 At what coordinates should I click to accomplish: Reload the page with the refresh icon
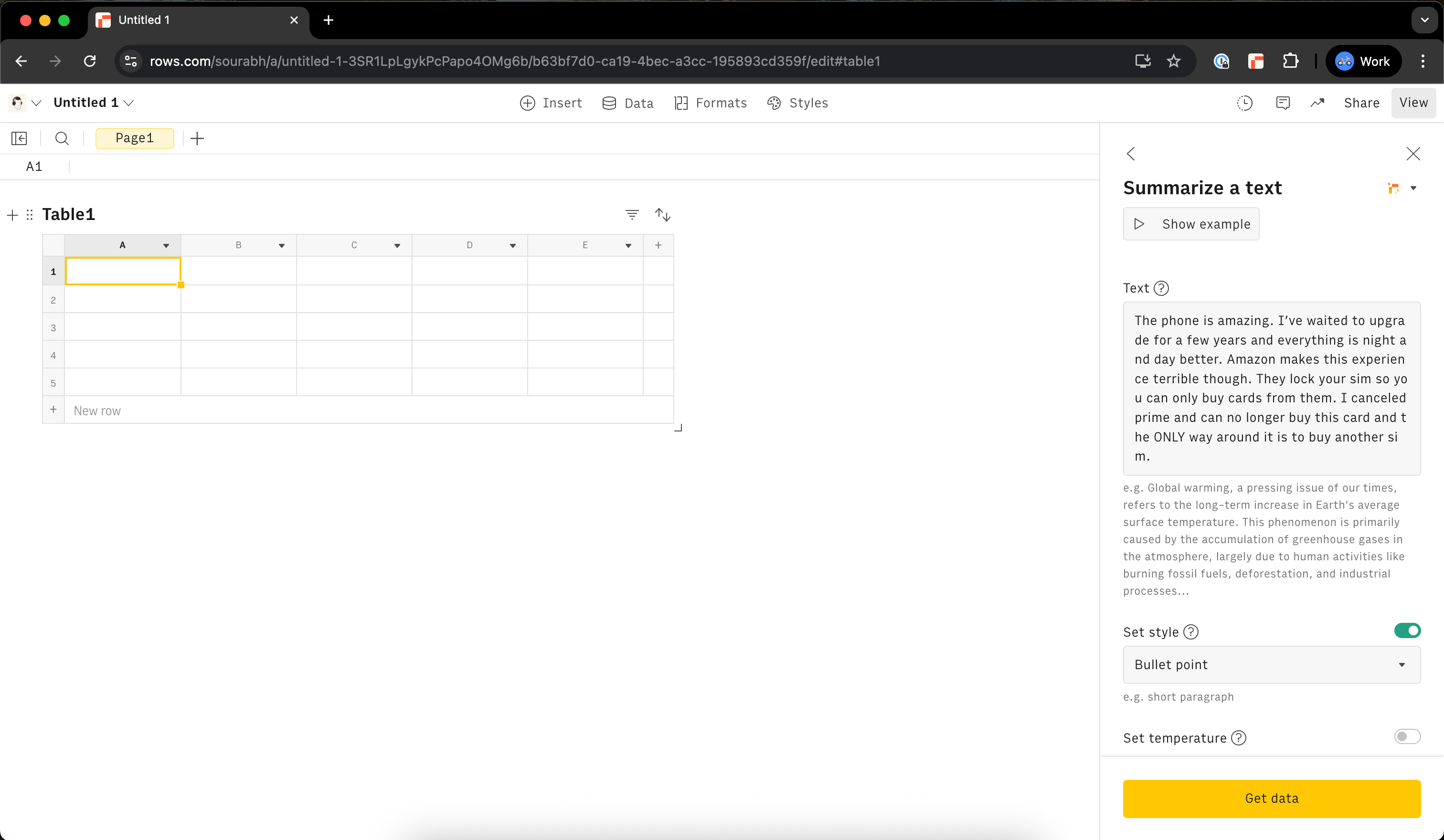[x=90, y=61]
